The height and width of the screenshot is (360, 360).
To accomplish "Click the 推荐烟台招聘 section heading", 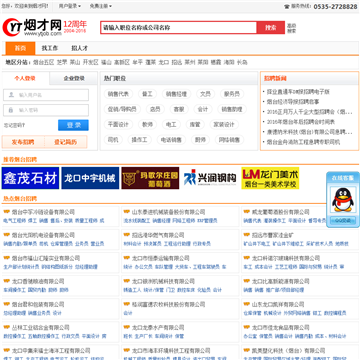I will click(x=20, y=160).
